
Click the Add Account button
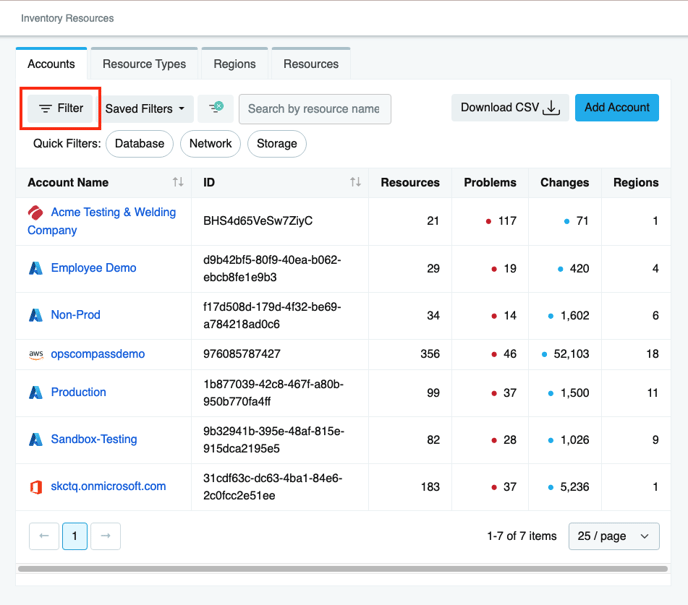pos(616,107)
